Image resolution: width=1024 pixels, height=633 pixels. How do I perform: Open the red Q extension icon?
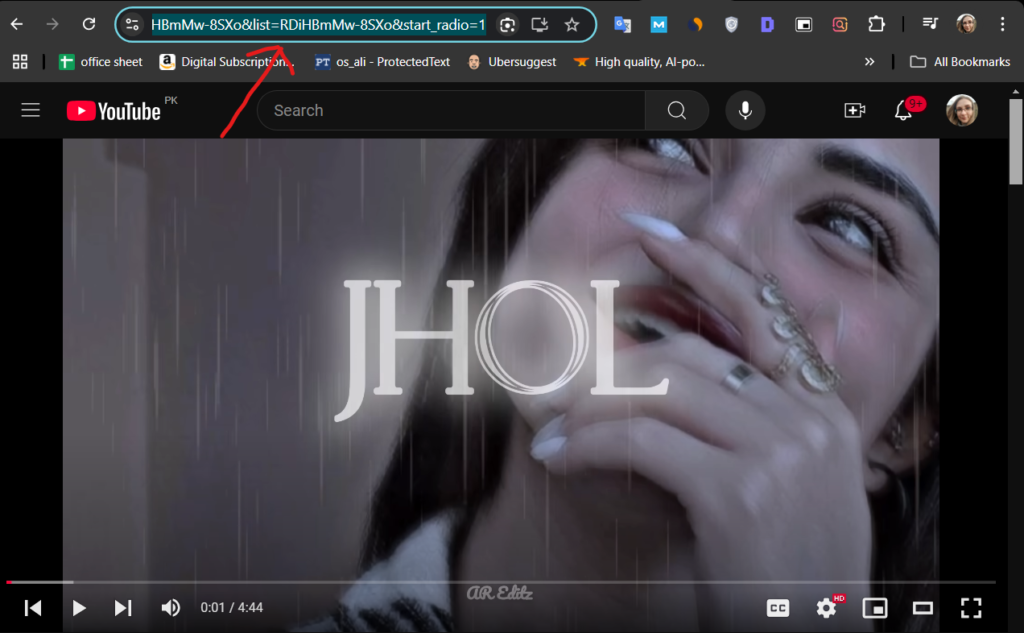coord(840,25)
